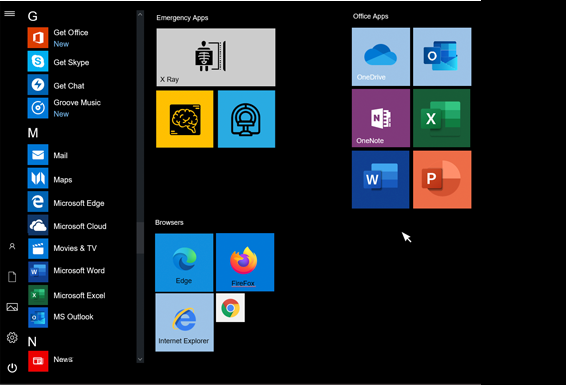Click the Movies & TV app icon
The image size is (566, 385).
point(38,249)
